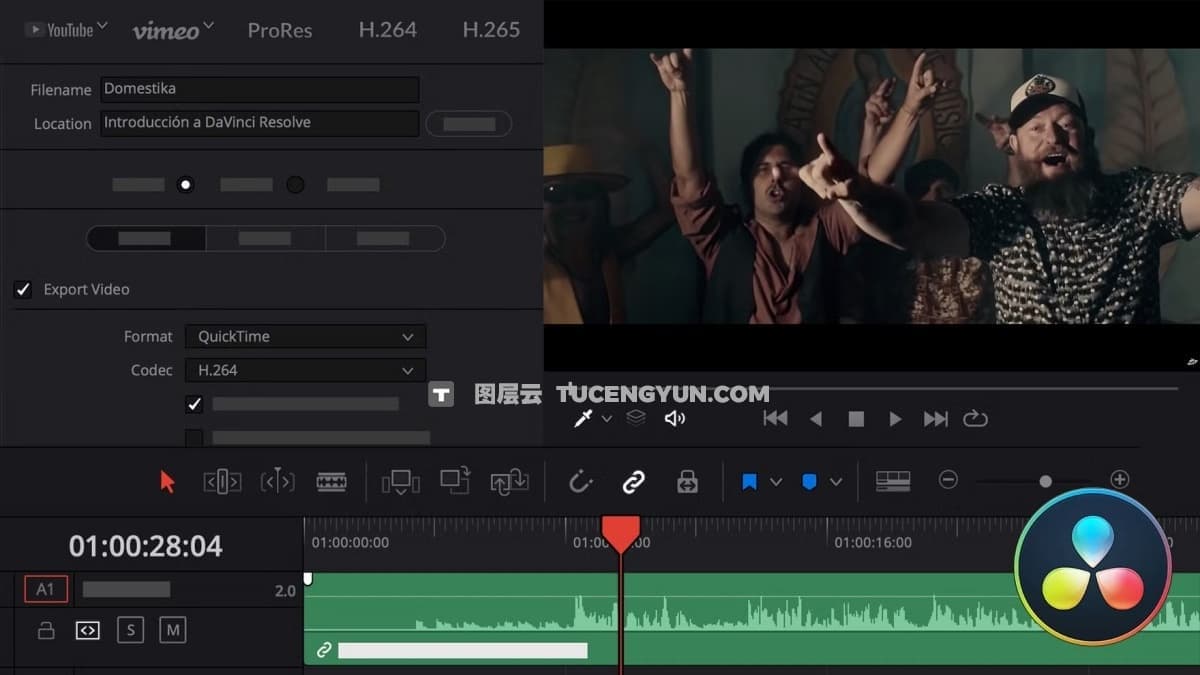Expand the YouTube preset dropdown arrow
Image resolution: width=1200 pixels, height=675 pixels.
click(x=102, y=27)
